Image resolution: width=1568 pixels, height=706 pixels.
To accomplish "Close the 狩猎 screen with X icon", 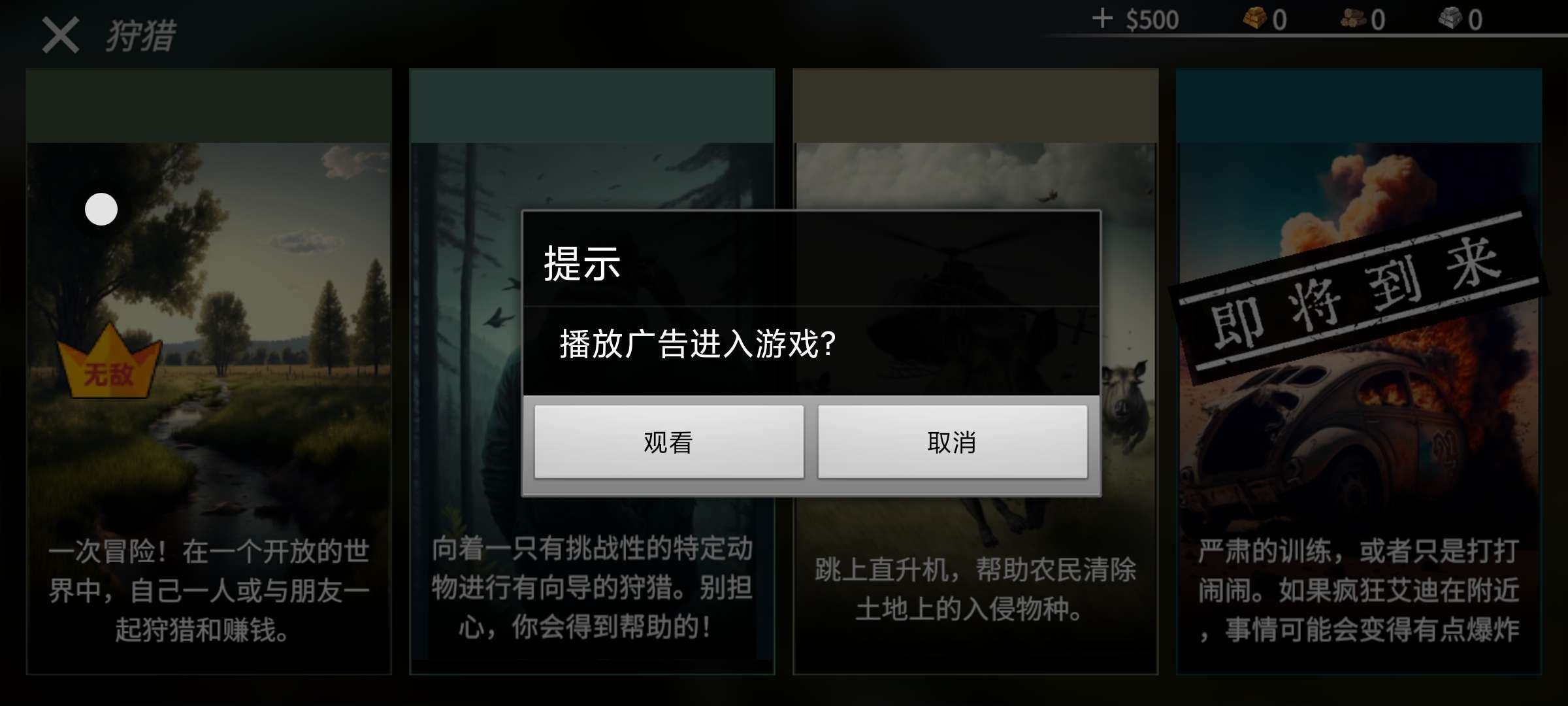I will coord(60,35).
